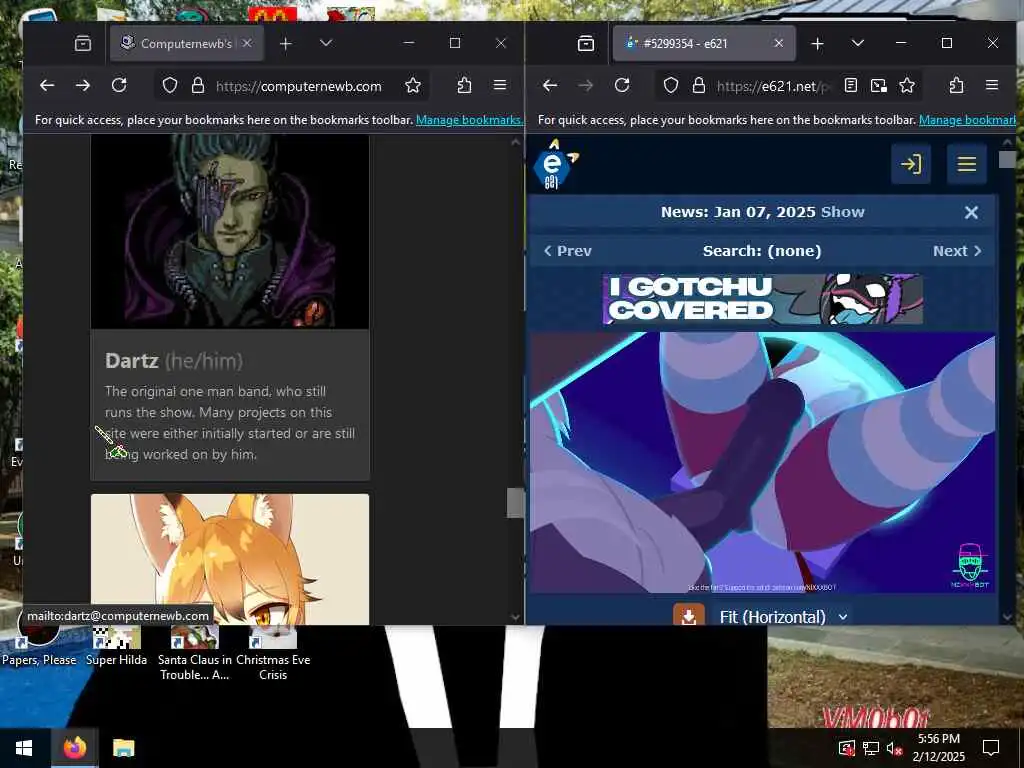Open the application menu in the e621 window
Screen dimensions: 1024x768
[x=992, y=85]
